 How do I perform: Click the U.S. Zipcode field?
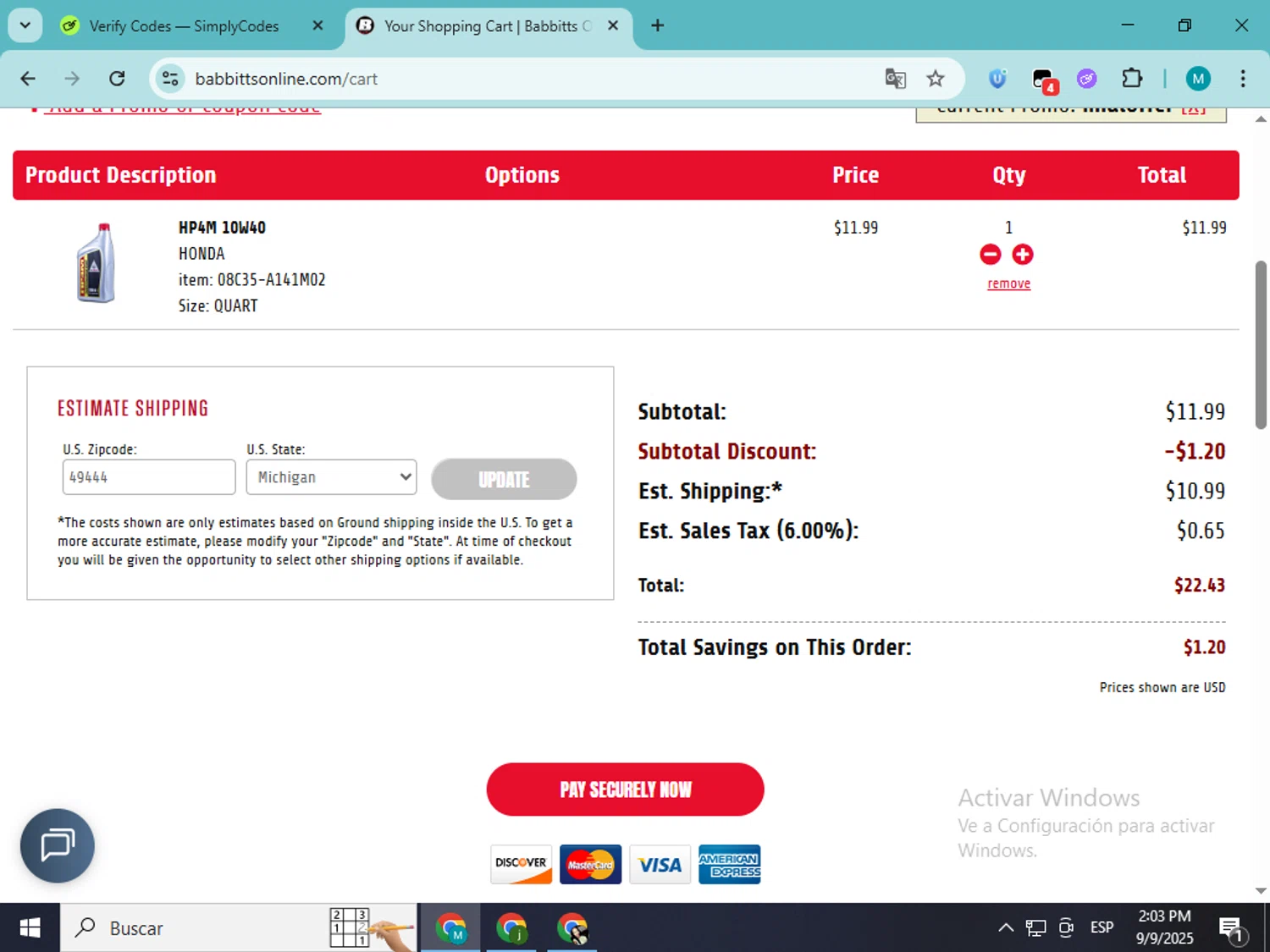[149, 477]
